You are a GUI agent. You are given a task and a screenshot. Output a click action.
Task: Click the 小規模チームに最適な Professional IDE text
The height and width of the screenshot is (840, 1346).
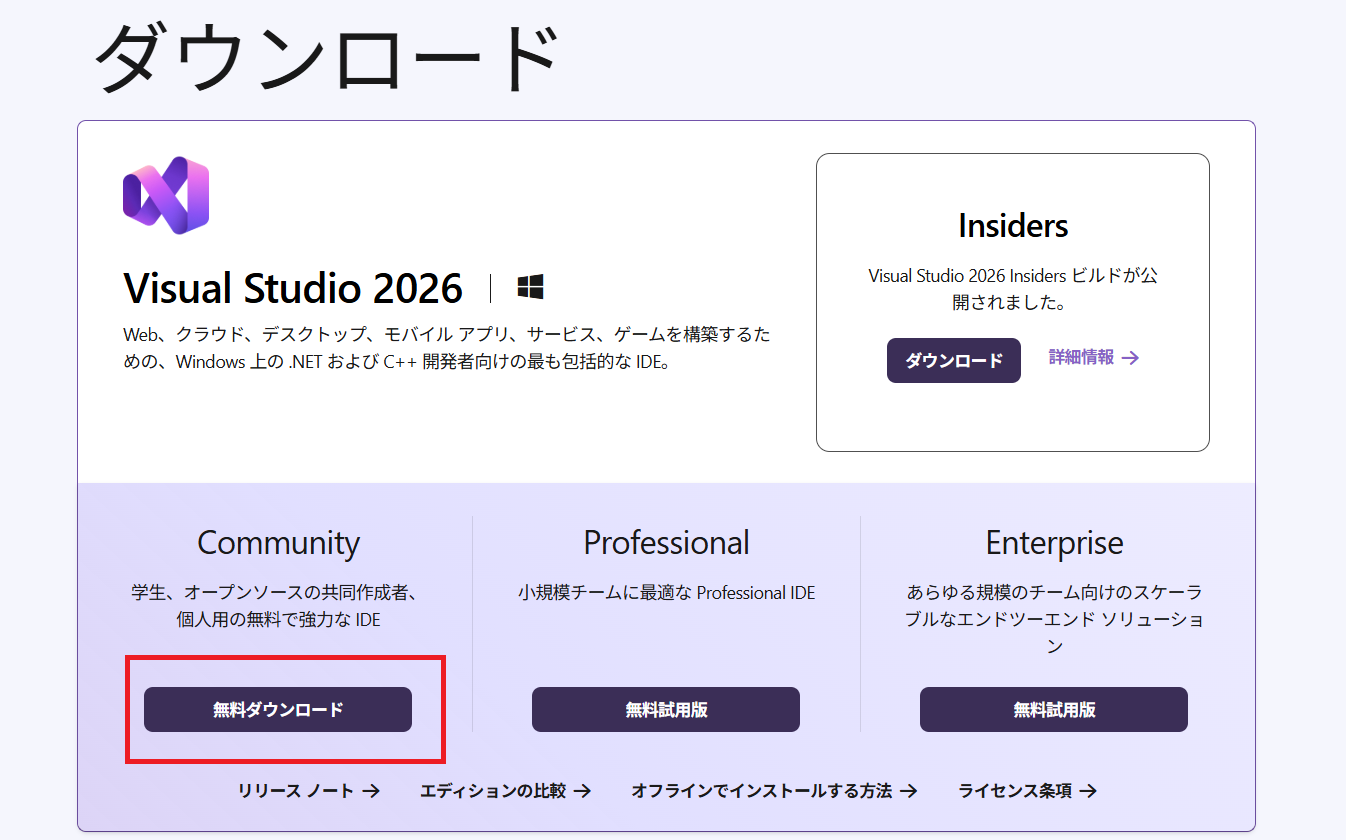tap(666, 593)
